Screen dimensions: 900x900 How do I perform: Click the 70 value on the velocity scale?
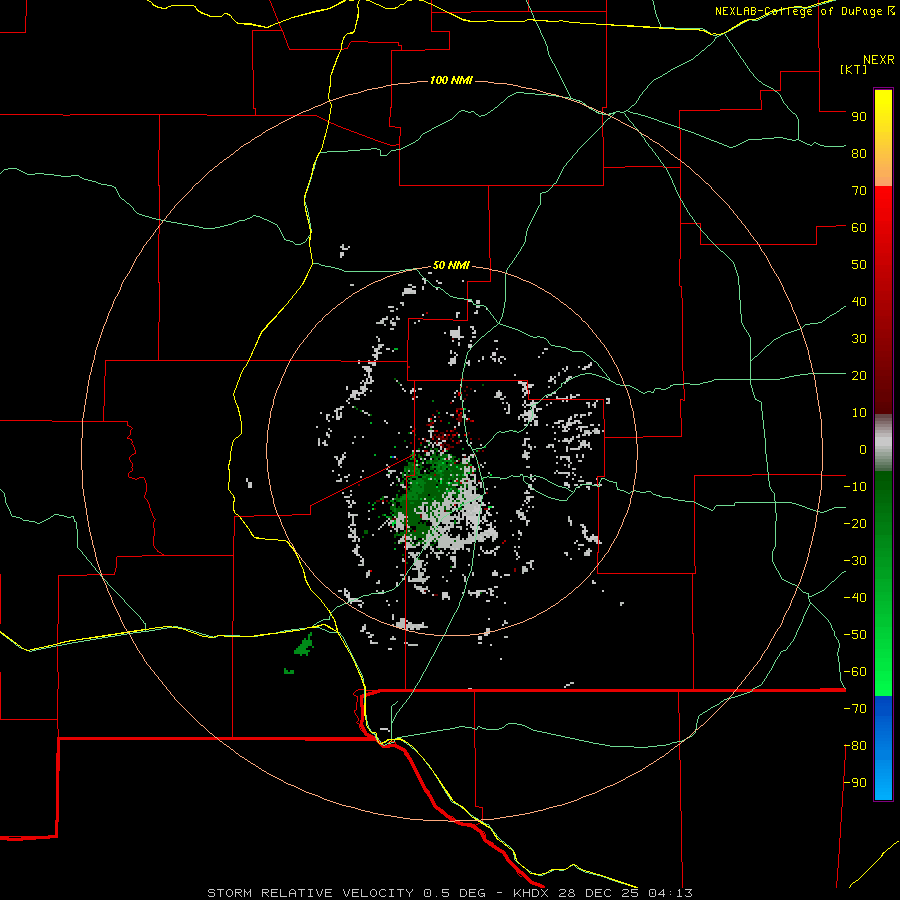coord(859,191)
